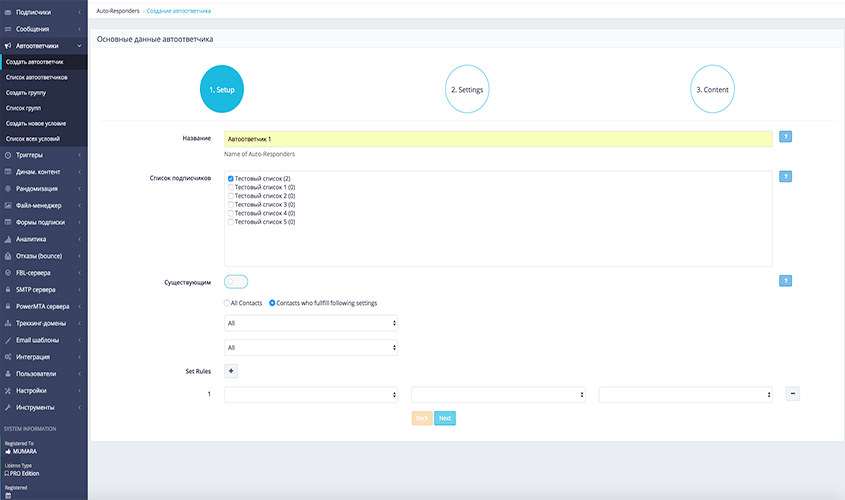Uncheck Тестовый список (2) checkbox

[x=231, y=178]
